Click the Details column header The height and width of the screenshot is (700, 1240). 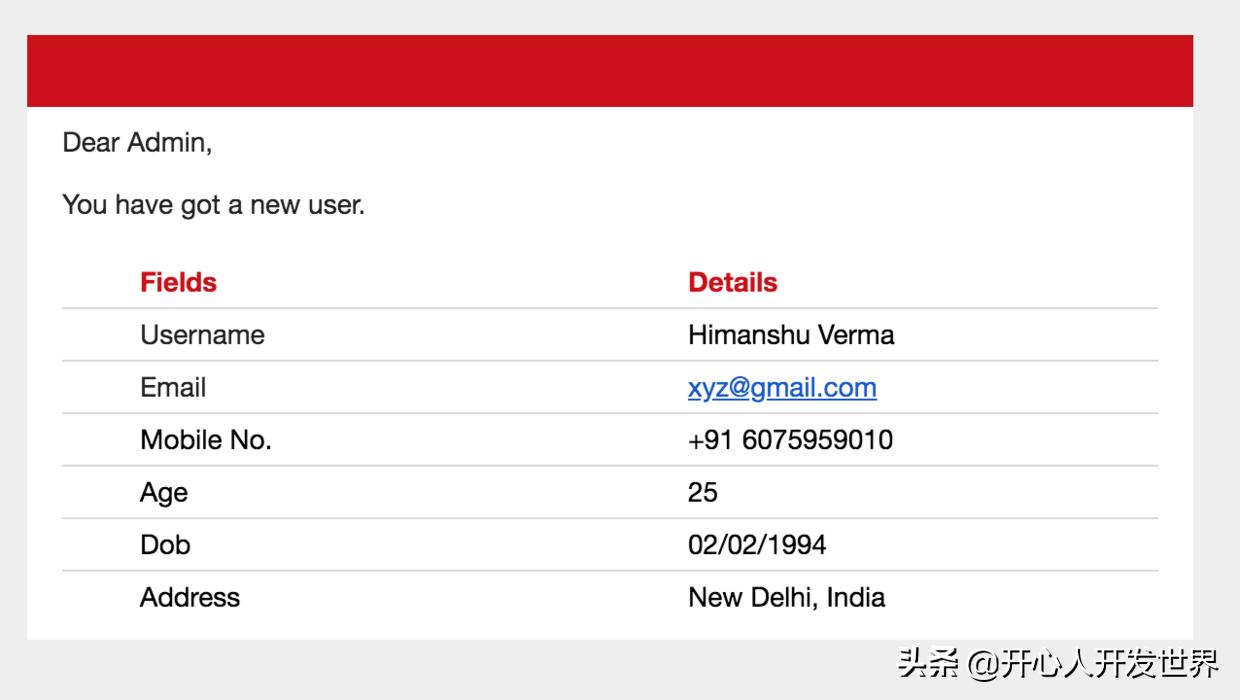[732, 282]
